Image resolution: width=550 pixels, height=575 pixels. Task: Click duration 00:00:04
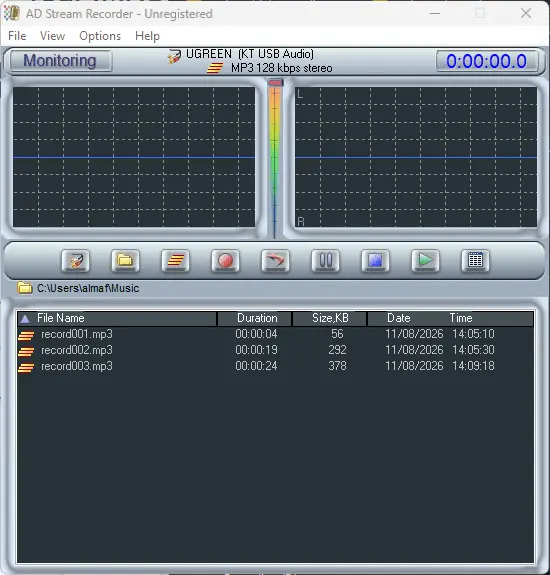pos(256,334)
